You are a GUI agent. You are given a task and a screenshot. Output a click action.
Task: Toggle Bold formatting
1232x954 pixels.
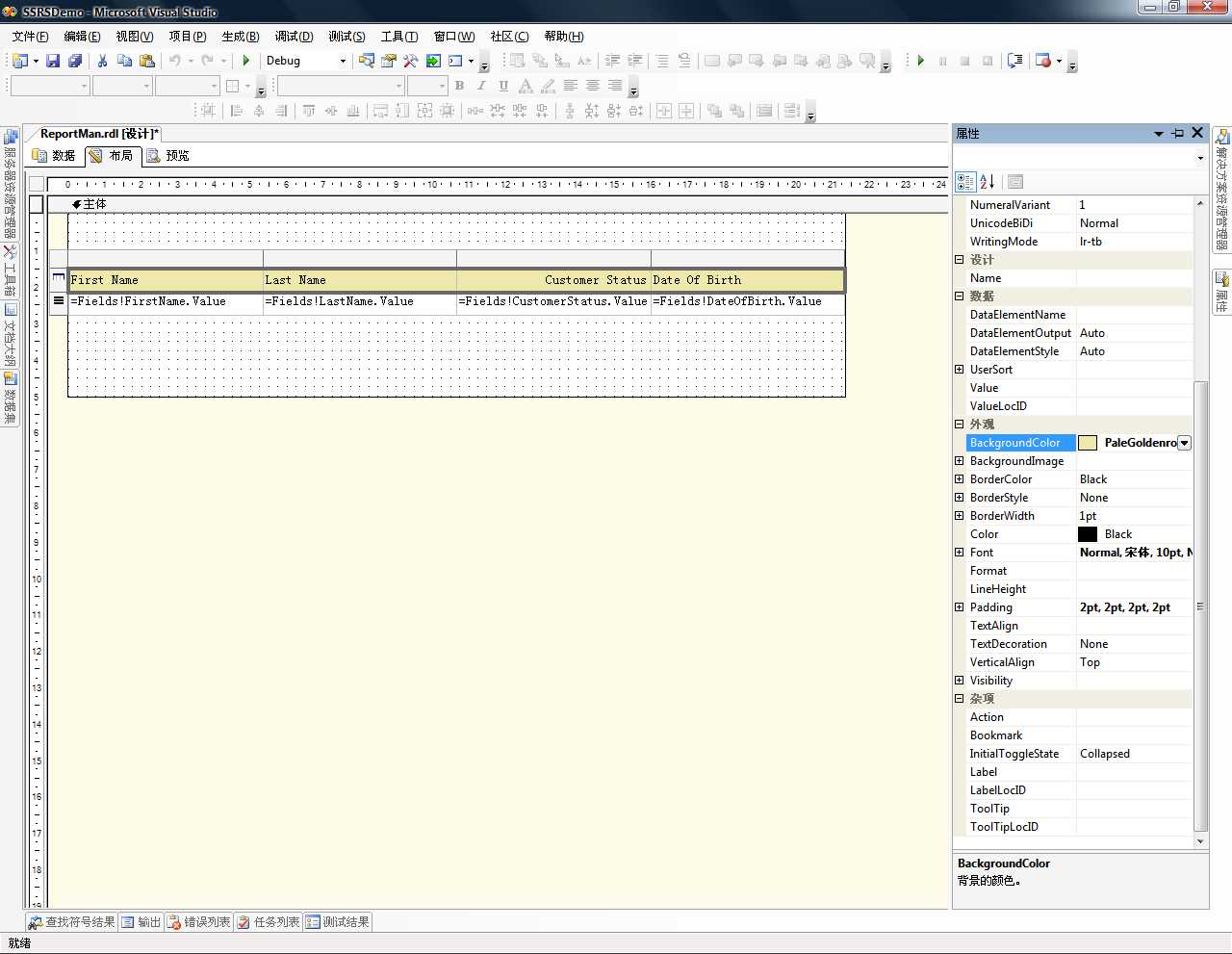(x=459, y=86)
